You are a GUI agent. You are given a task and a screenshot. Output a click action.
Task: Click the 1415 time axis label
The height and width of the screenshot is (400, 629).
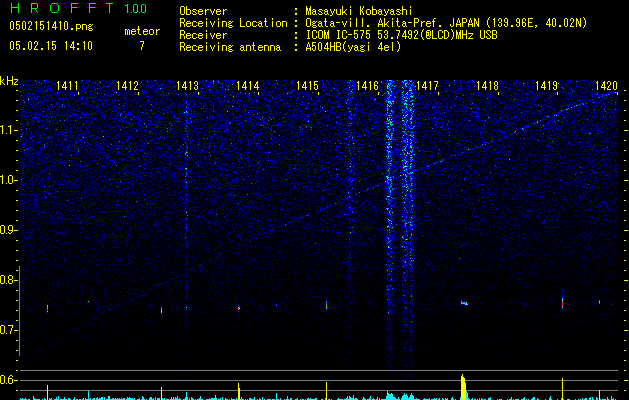(x=307, y=85)
